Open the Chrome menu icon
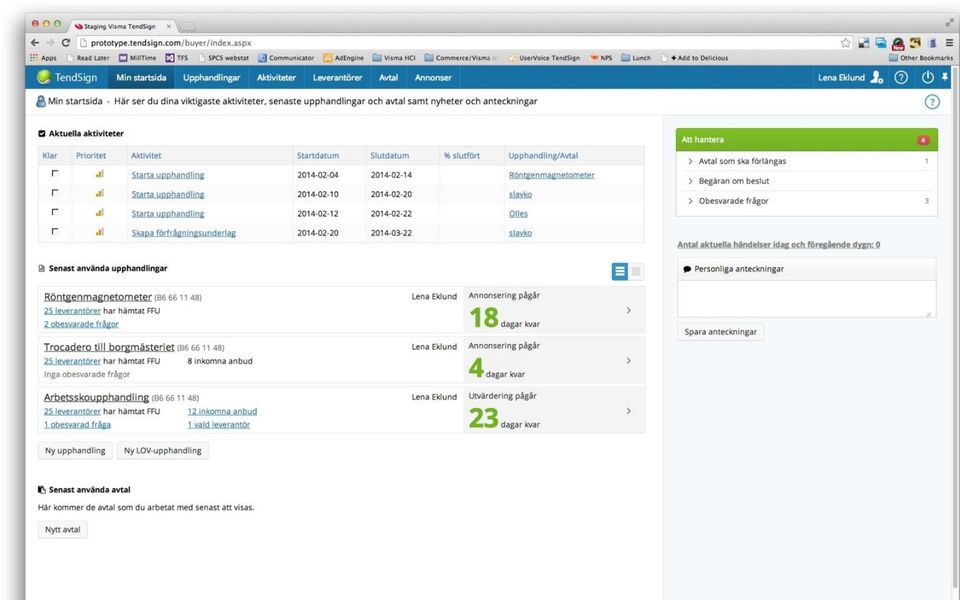 click(x=949, y=43)
